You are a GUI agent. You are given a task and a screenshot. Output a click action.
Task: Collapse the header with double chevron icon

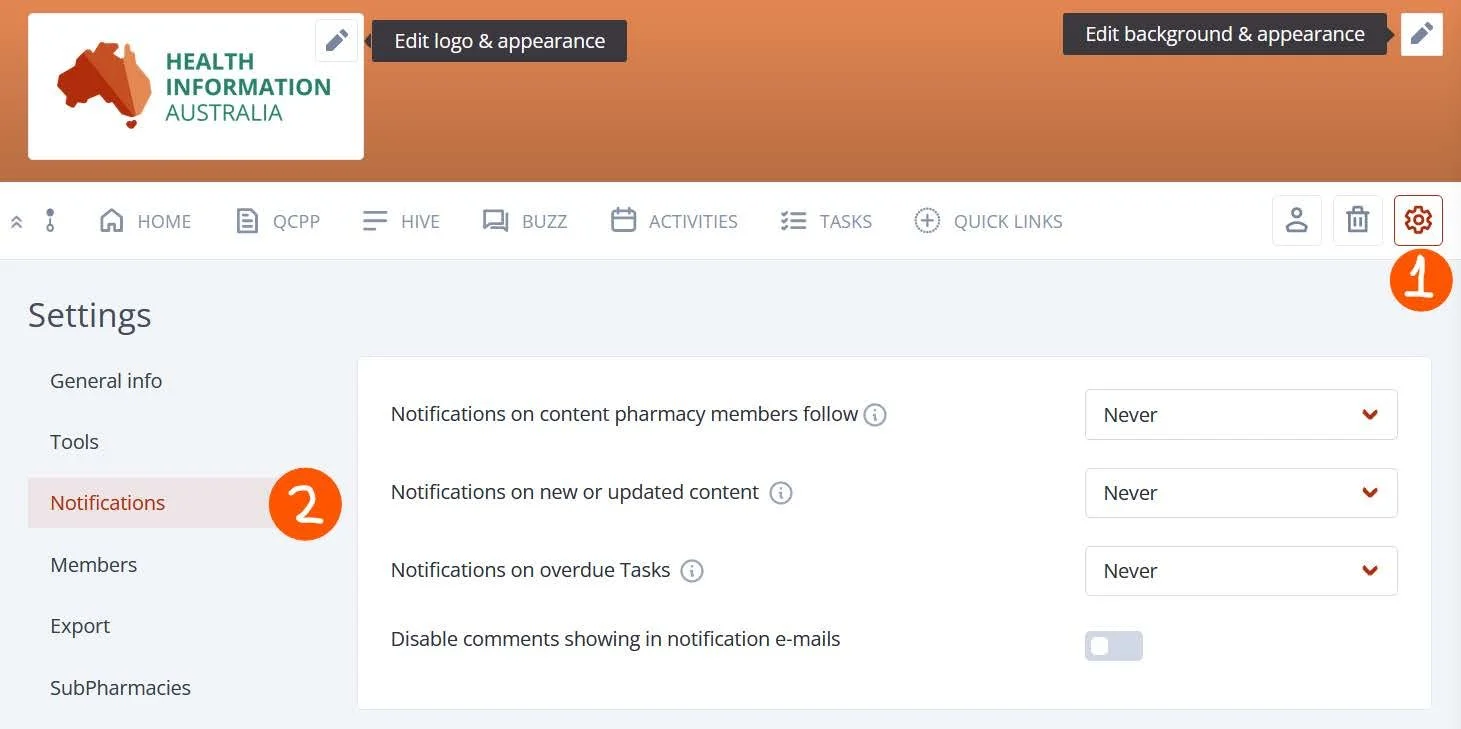click(x=17, y=222)
